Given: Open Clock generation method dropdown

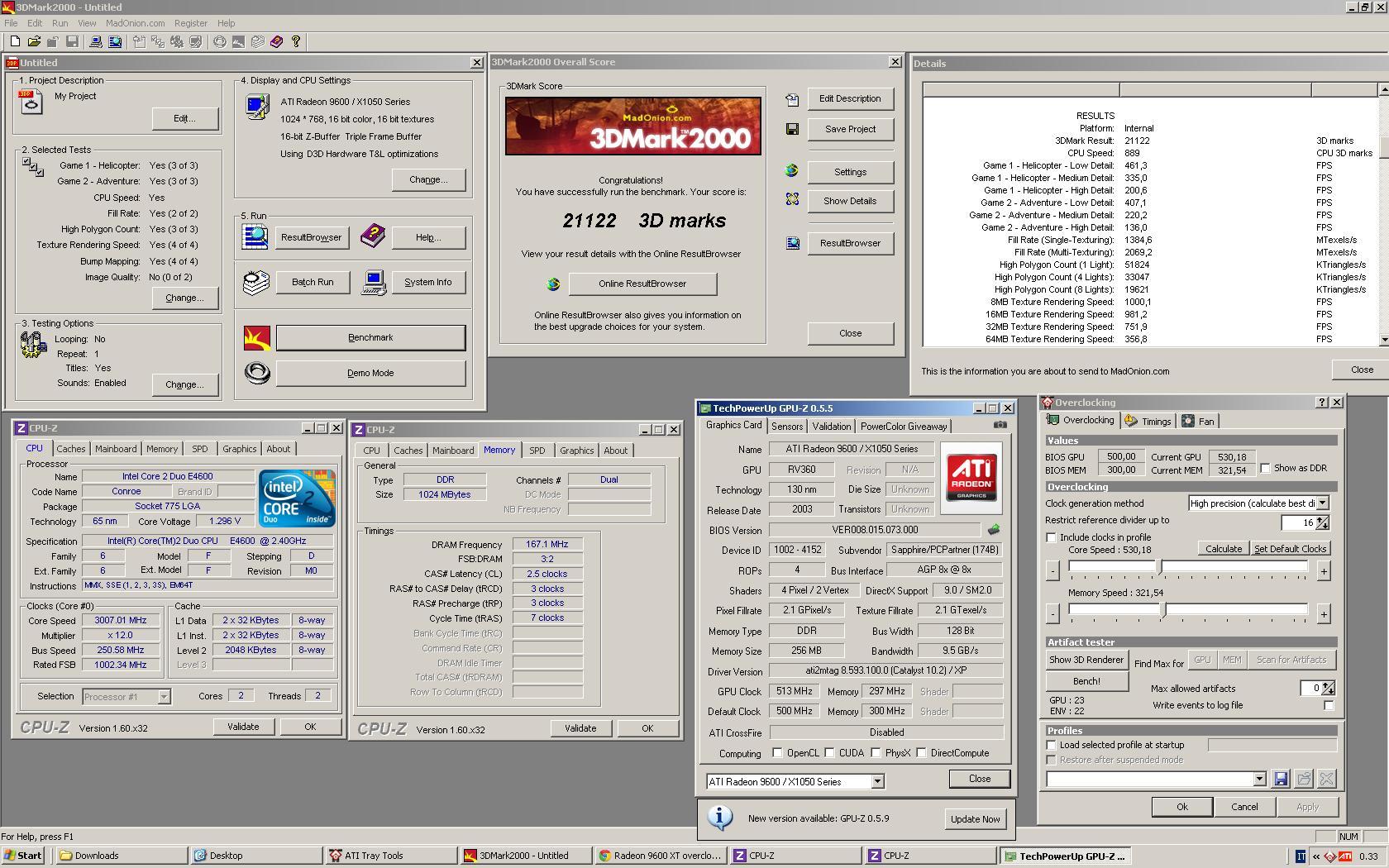Looking at the screenshot, I should point(1322,503).
